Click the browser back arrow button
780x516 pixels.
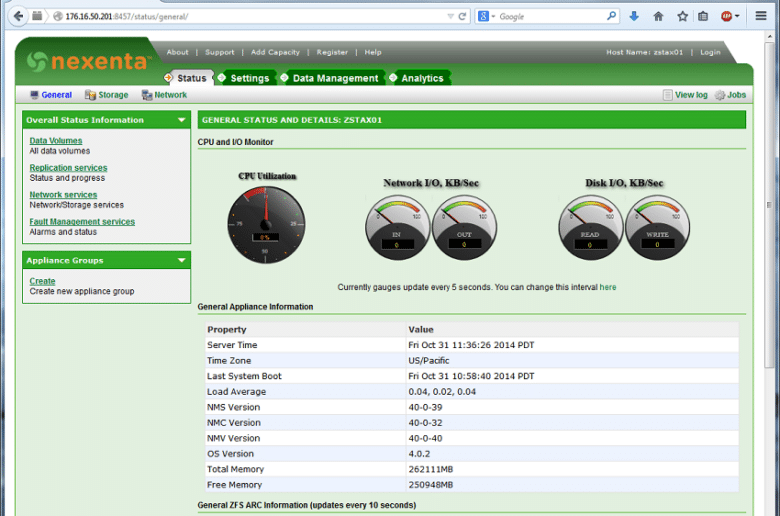18,16
